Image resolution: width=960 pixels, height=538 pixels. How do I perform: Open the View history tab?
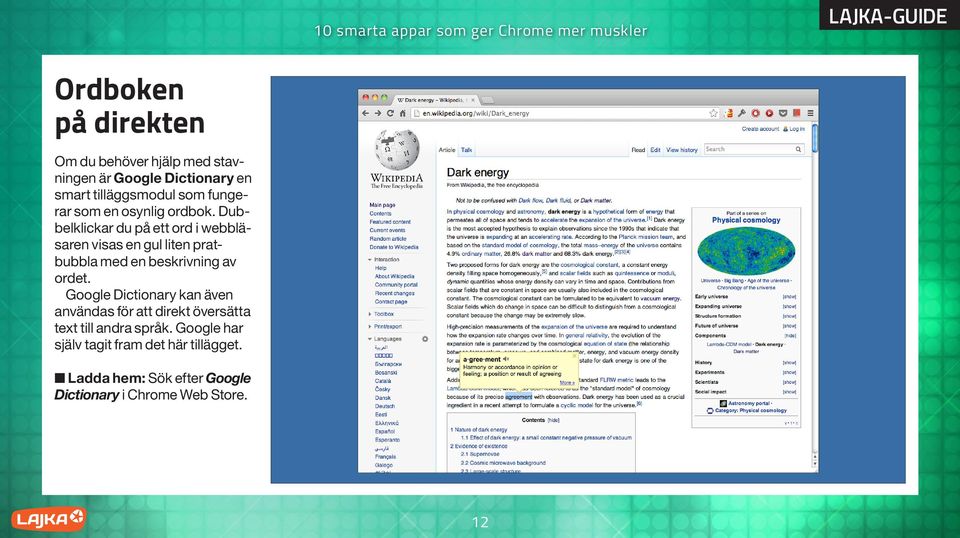681,150
